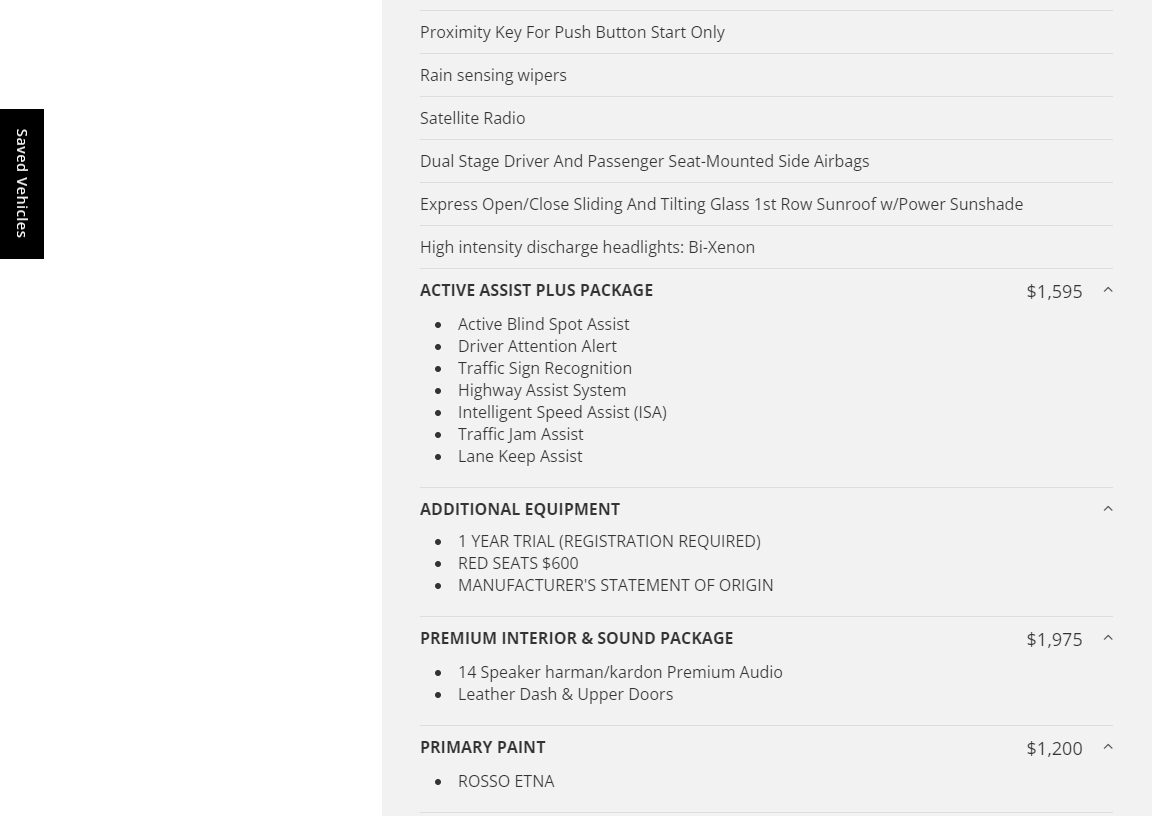Click PREMIUM INTERIOR & SOUND PACKAGE heading

coord(576,638)
